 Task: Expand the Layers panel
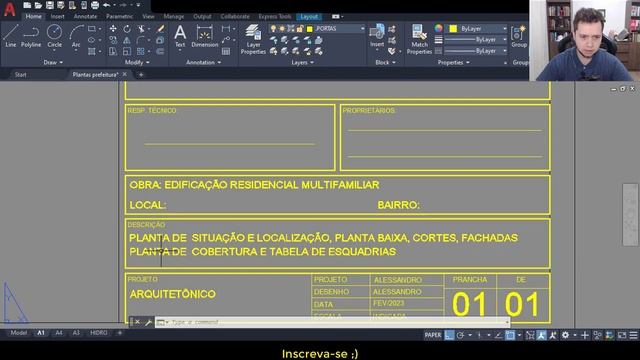tap(302, 62)
